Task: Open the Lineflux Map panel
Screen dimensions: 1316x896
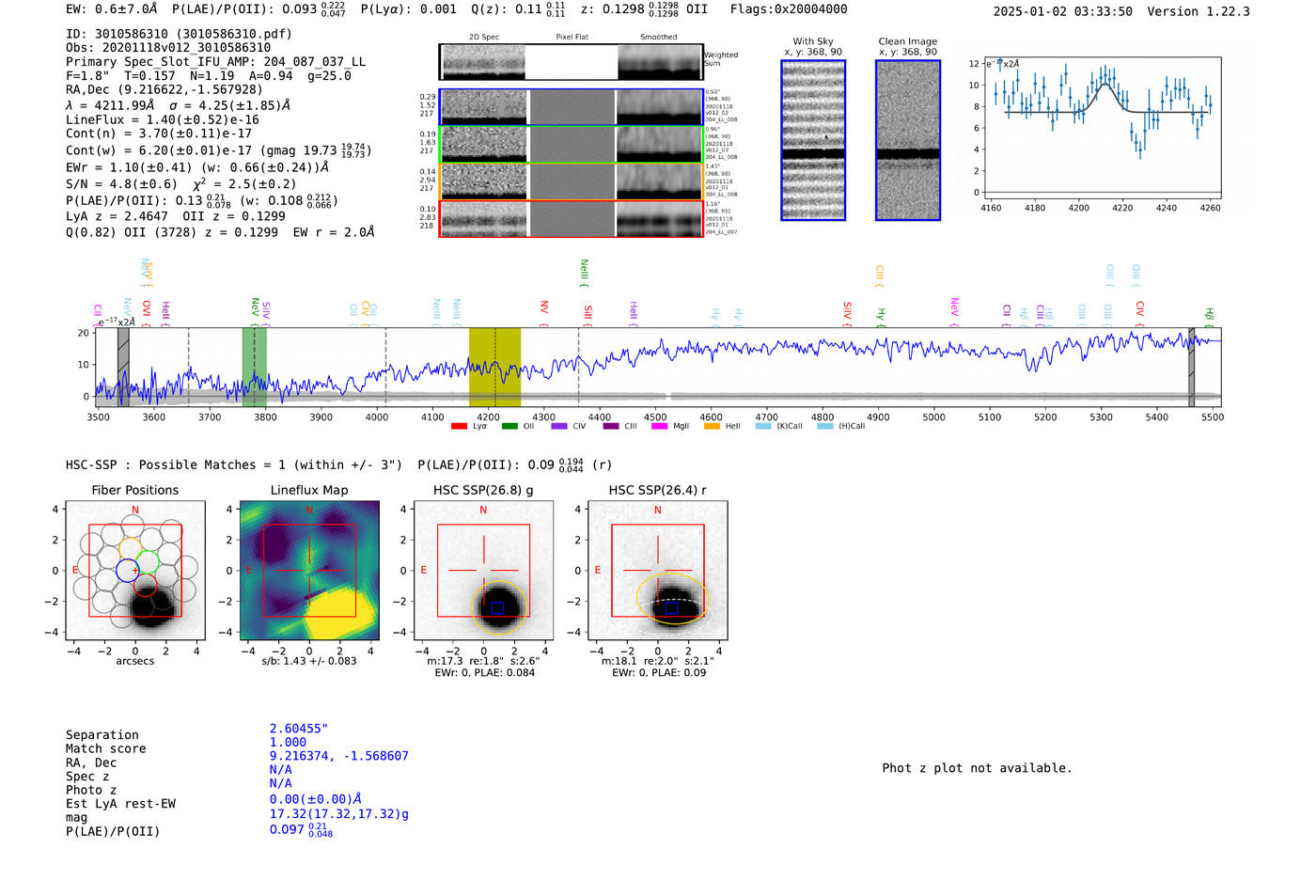Action: click(x=309, y=570)
